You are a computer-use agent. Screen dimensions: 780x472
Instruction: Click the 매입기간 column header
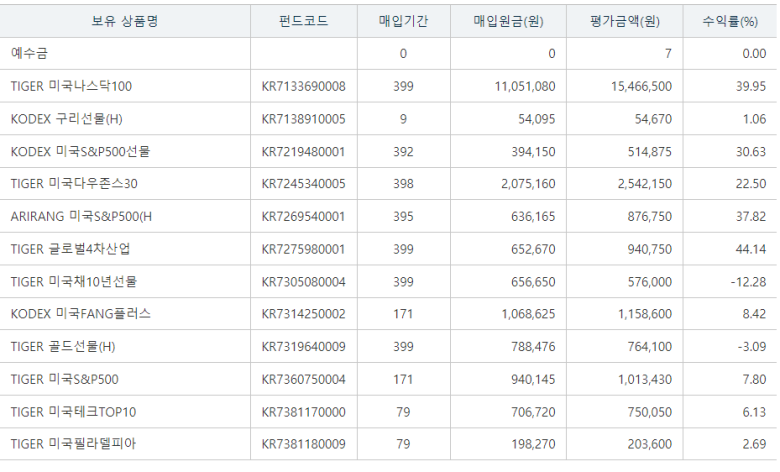[403, 21]
